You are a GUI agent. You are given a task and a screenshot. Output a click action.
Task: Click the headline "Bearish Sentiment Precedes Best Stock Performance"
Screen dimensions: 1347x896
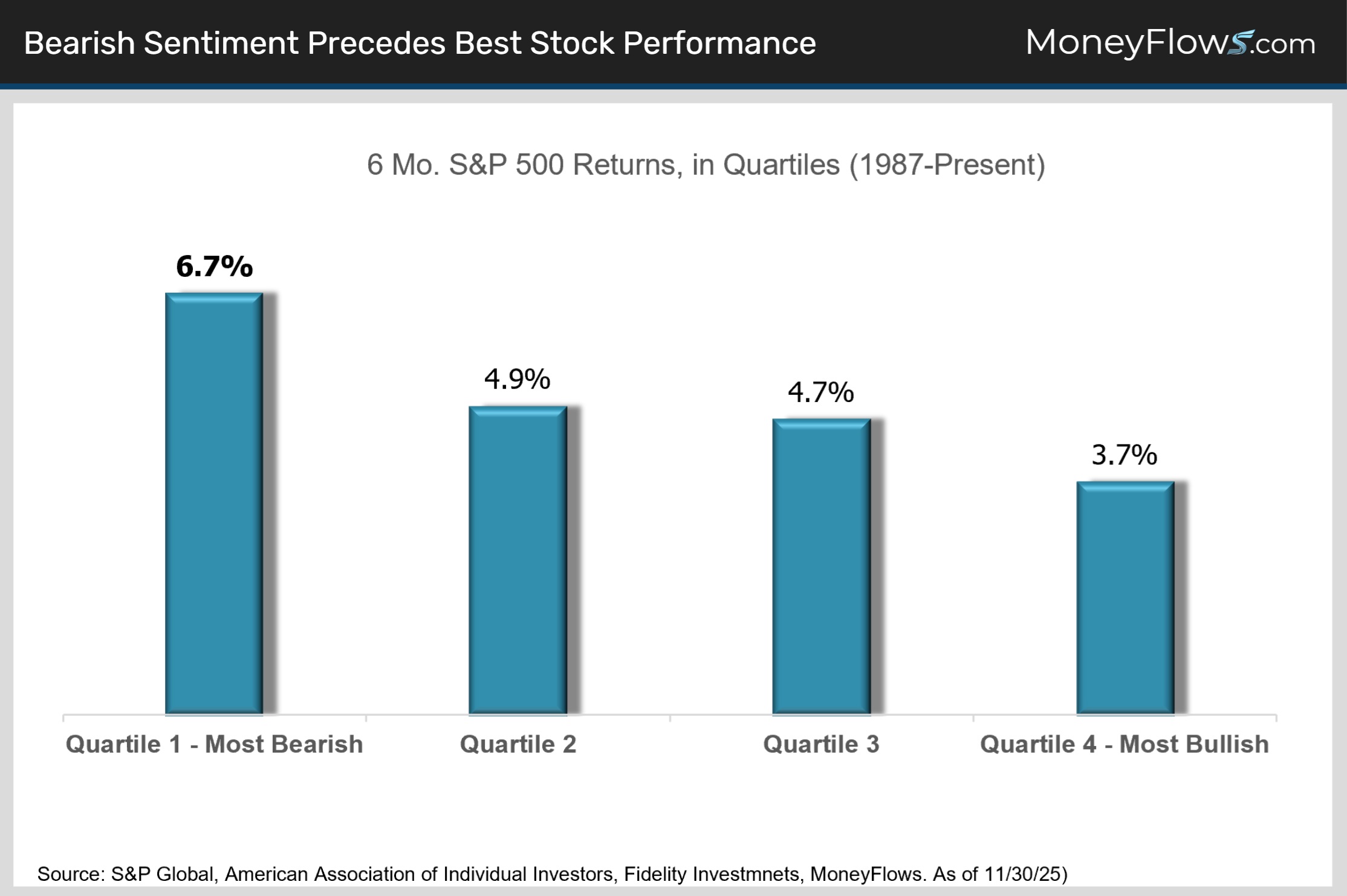[x=420, y=44]
